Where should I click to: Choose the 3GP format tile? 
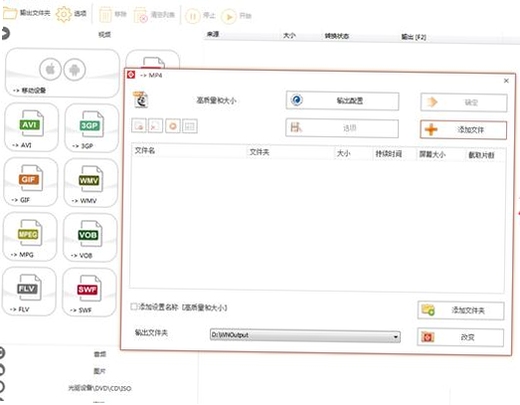(x=91, y=128)
